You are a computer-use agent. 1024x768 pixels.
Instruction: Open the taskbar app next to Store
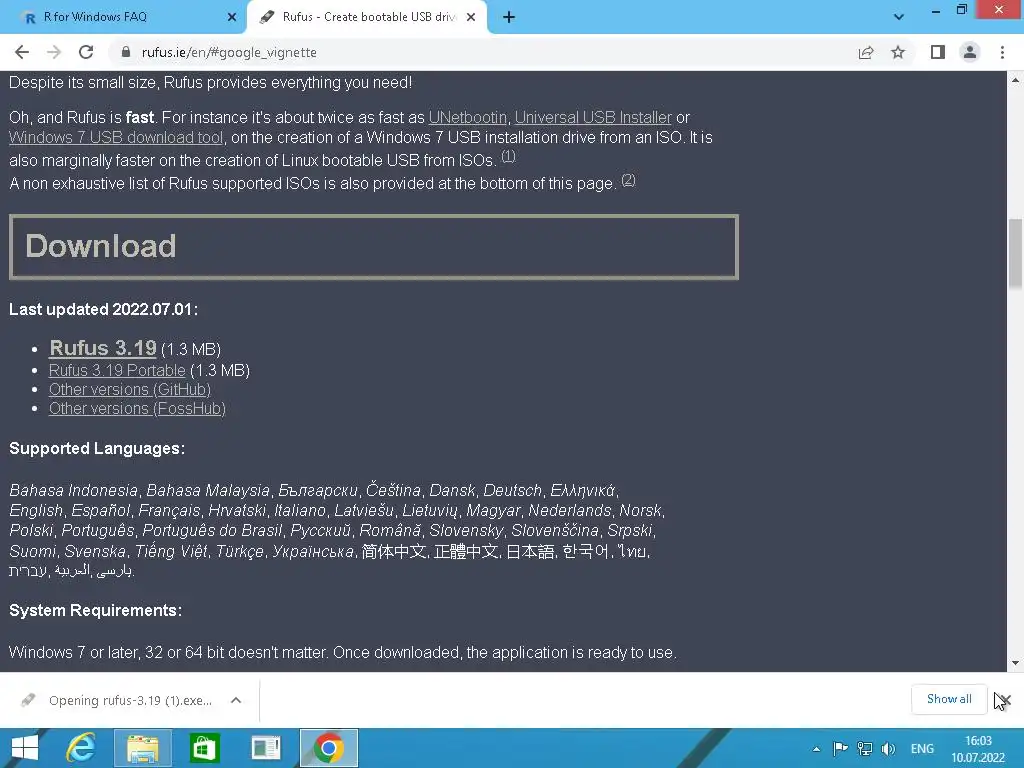(266, 748)
